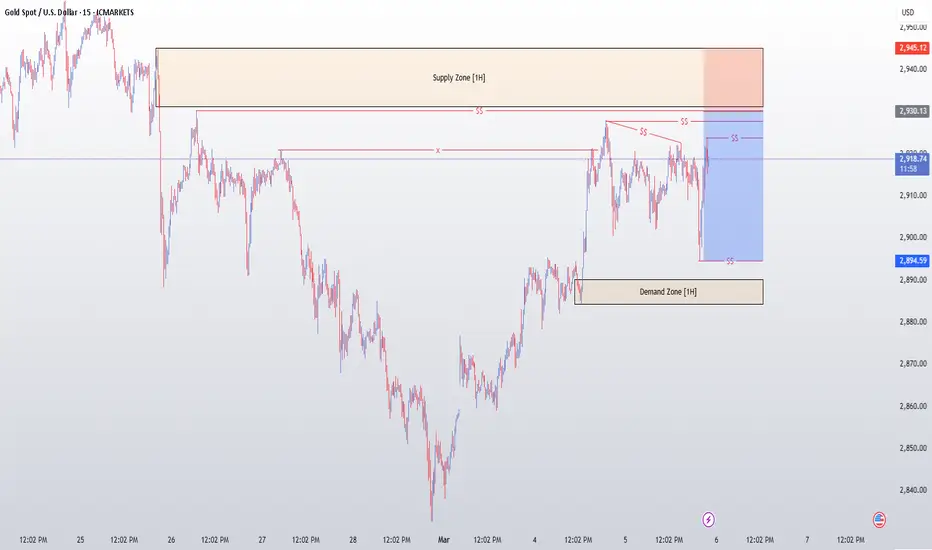Click the 2,840.00 price axis label
The width and height of the screenshot is (932, 550).
(913, 490)
